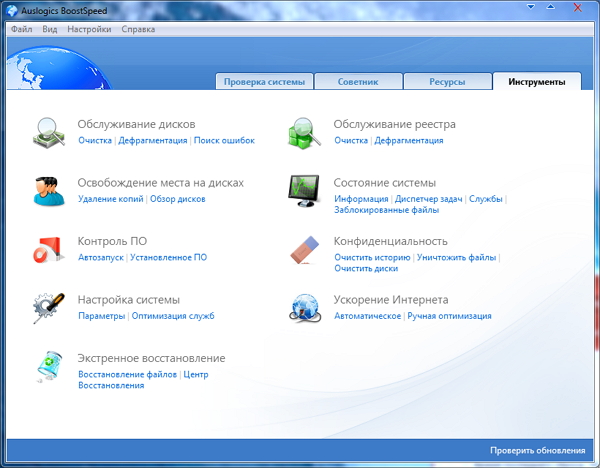Open Уничтожить файлы shredder link
This screenshot has height=468, width=600.
457,258
